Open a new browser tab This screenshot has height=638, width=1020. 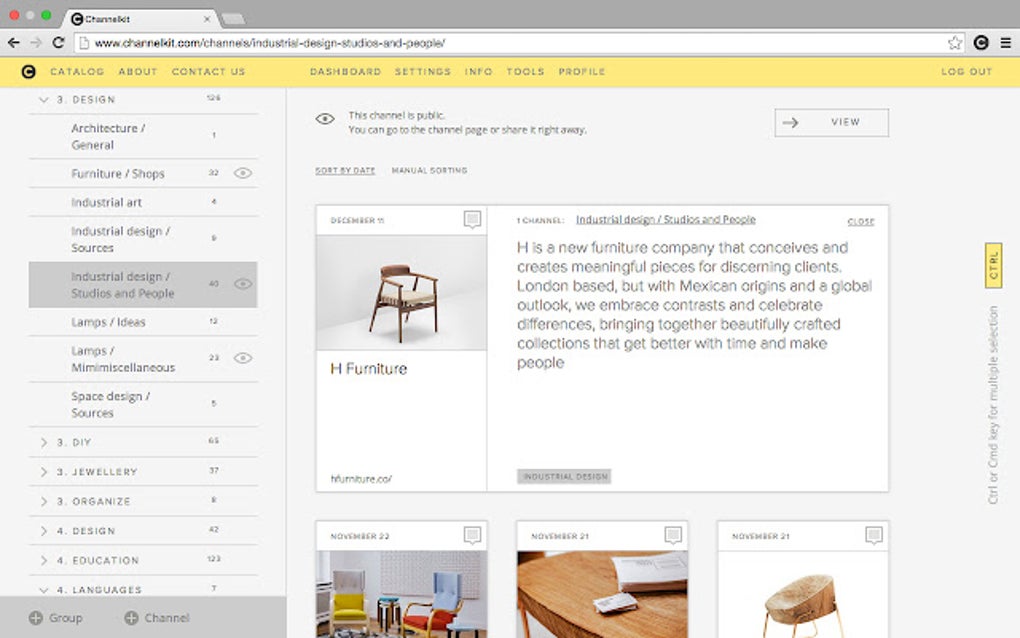233,20
